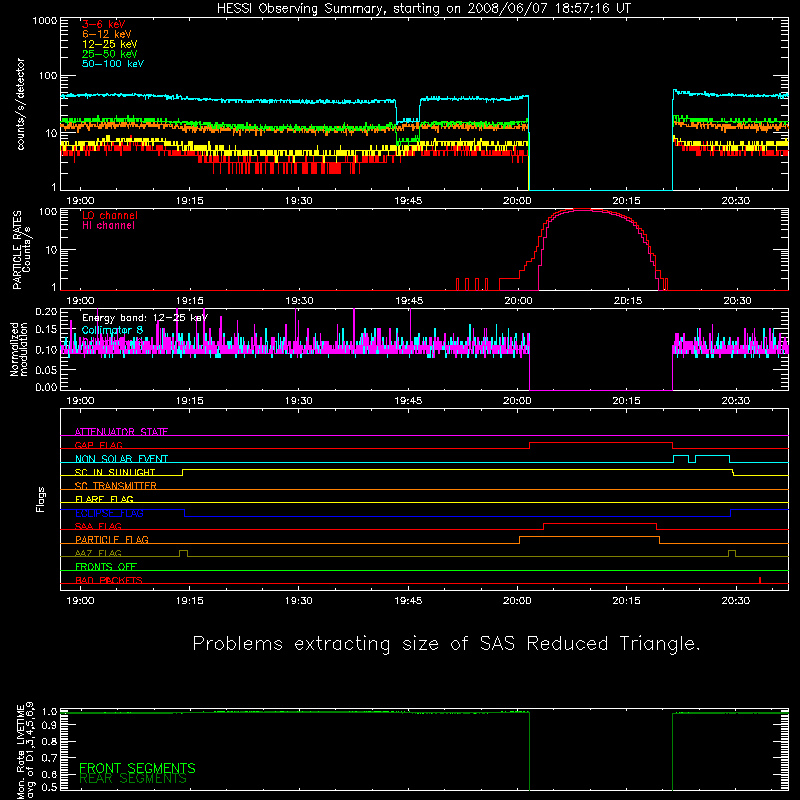Select the 6-12 keV legend label
The width and height of the screenshot is (800, 800).
(x=107, y=34)
